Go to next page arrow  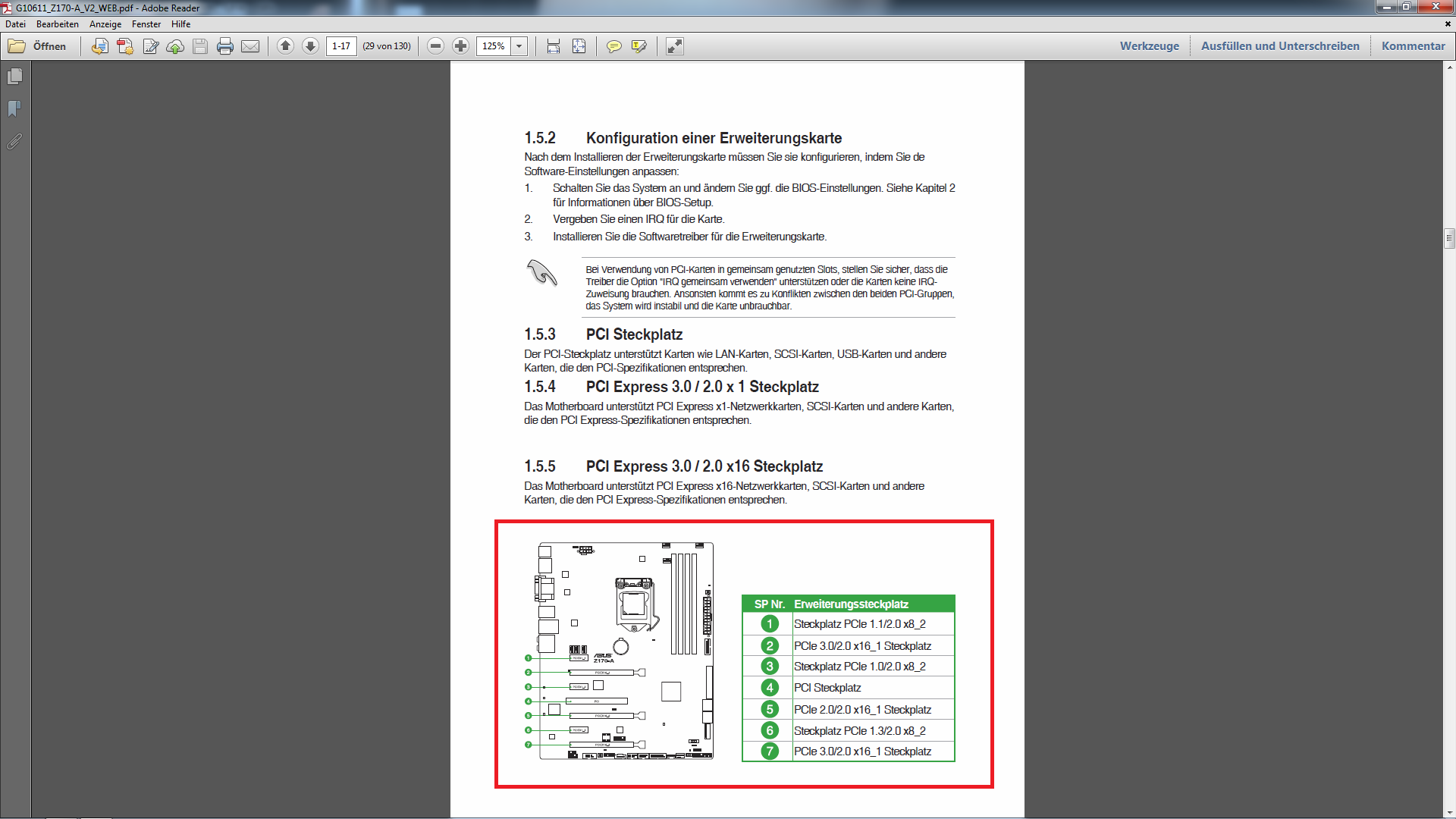point(310,46)
